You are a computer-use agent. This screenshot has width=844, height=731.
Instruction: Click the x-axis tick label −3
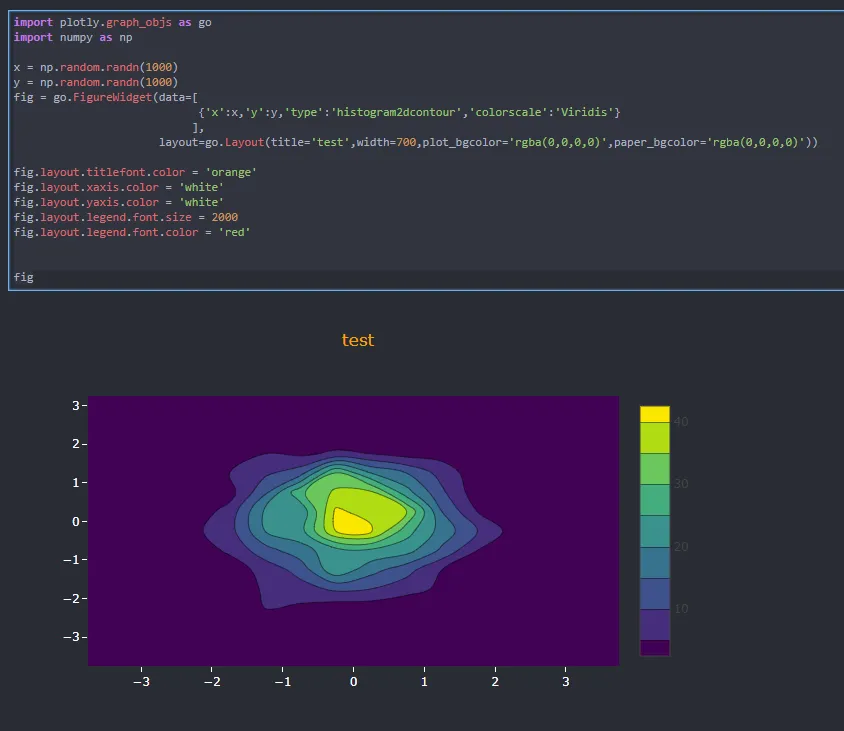pos(140,682)
